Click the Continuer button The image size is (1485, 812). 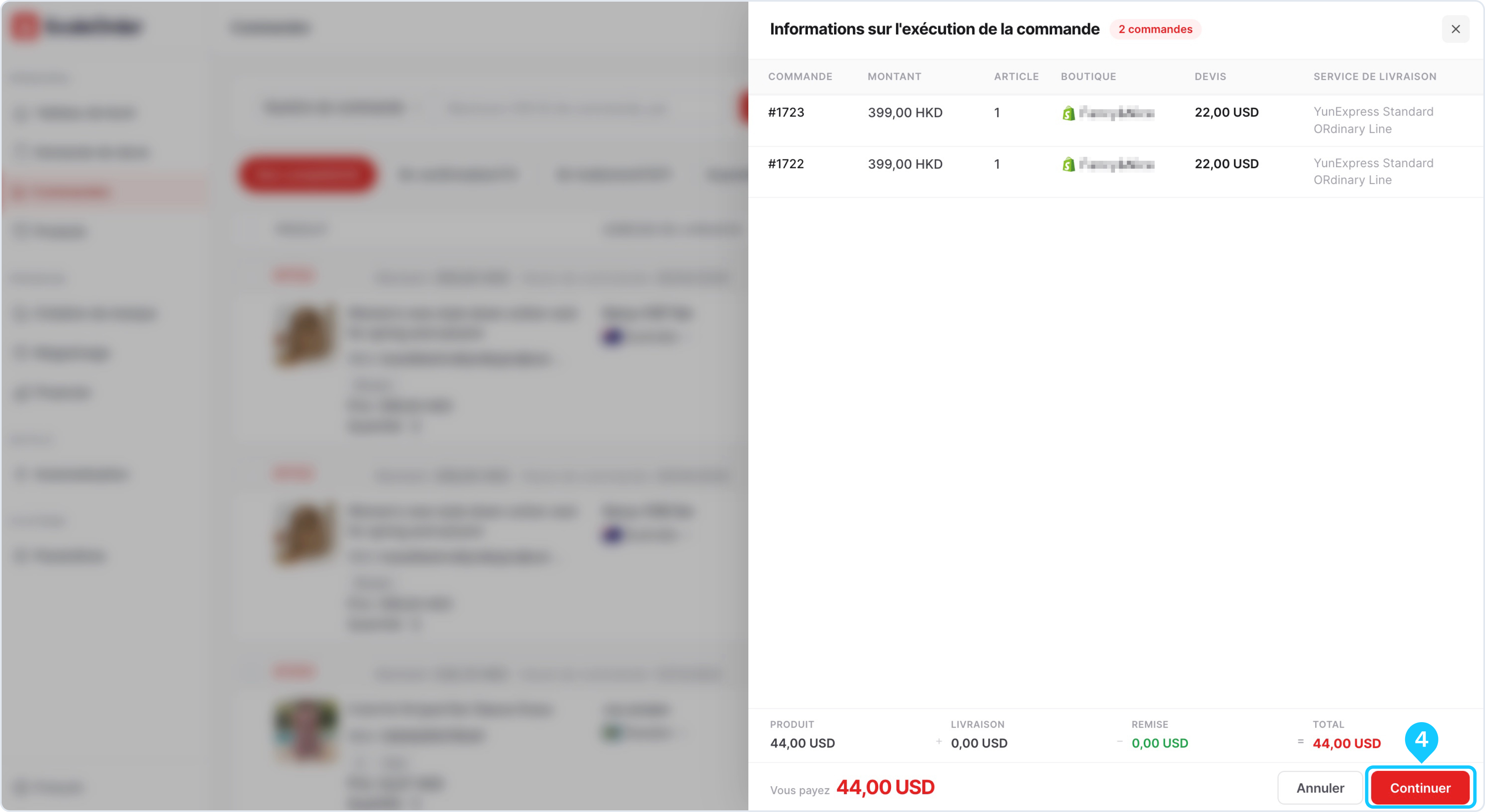pos(1420,787)
